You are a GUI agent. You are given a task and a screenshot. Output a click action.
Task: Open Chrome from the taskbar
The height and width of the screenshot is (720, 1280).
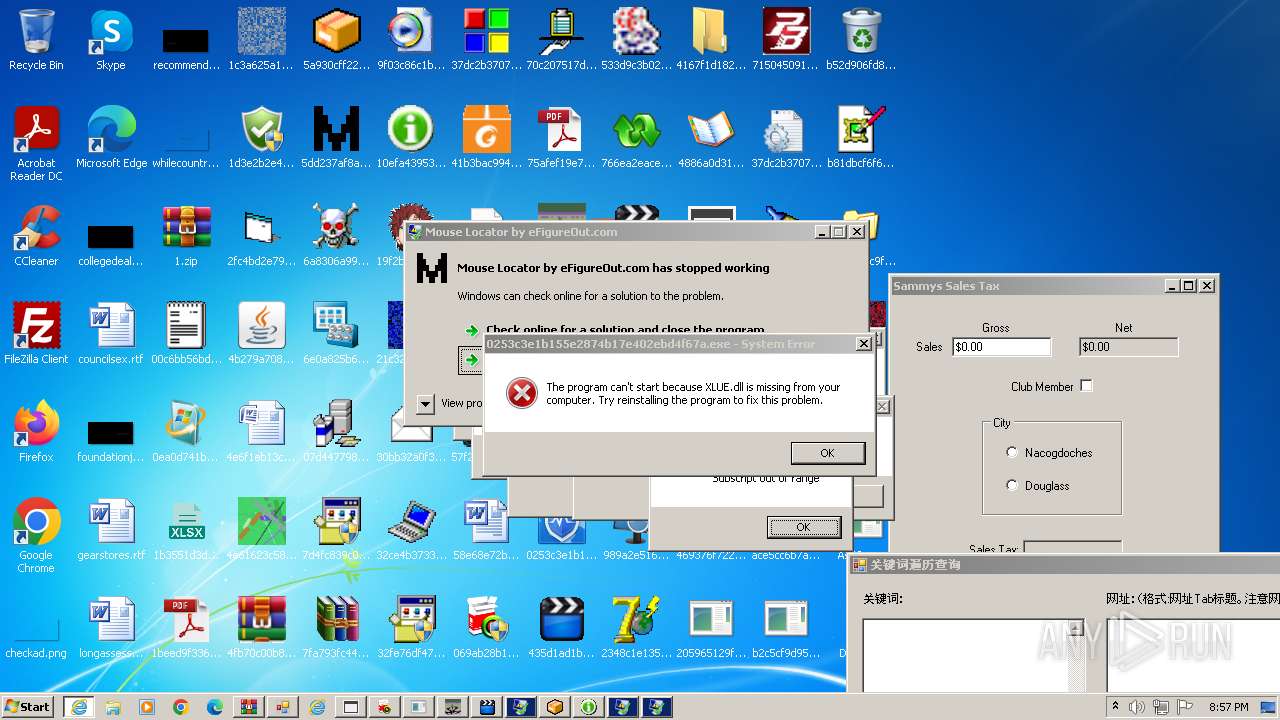(x=180, y=707)
